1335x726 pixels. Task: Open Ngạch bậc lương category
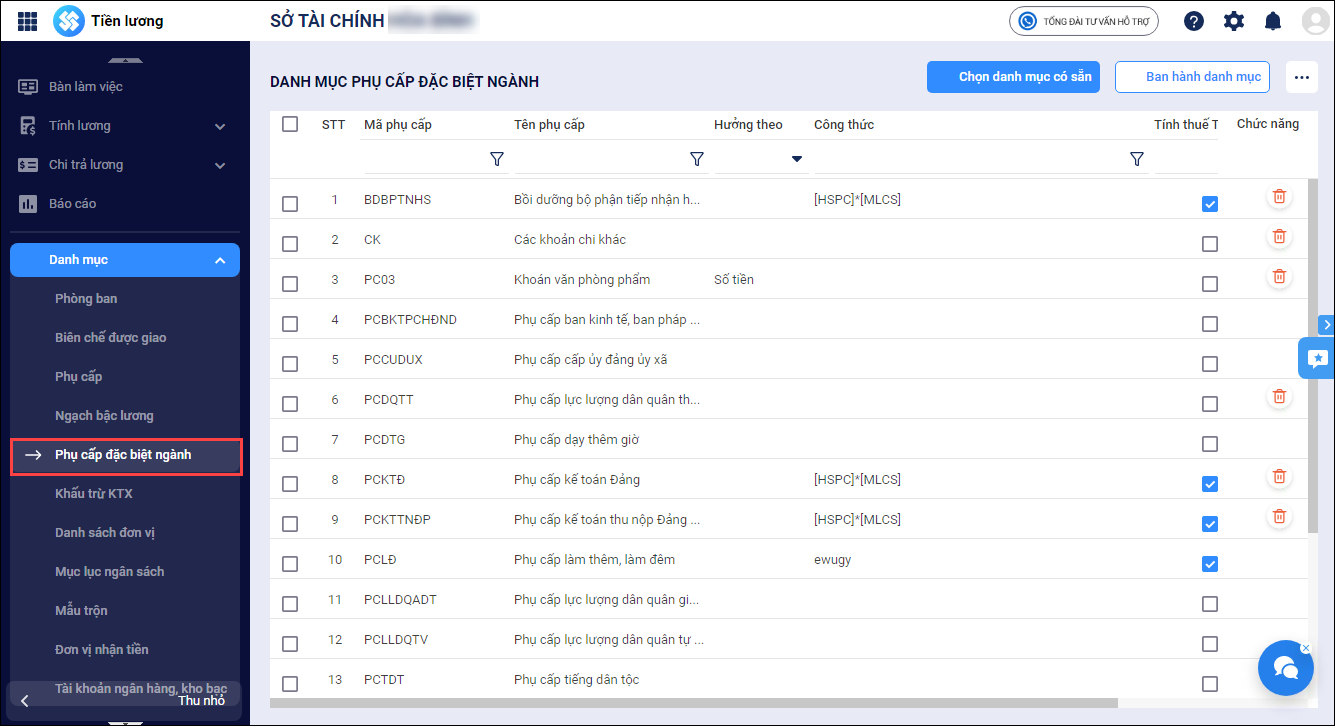[x=104, y=416]
